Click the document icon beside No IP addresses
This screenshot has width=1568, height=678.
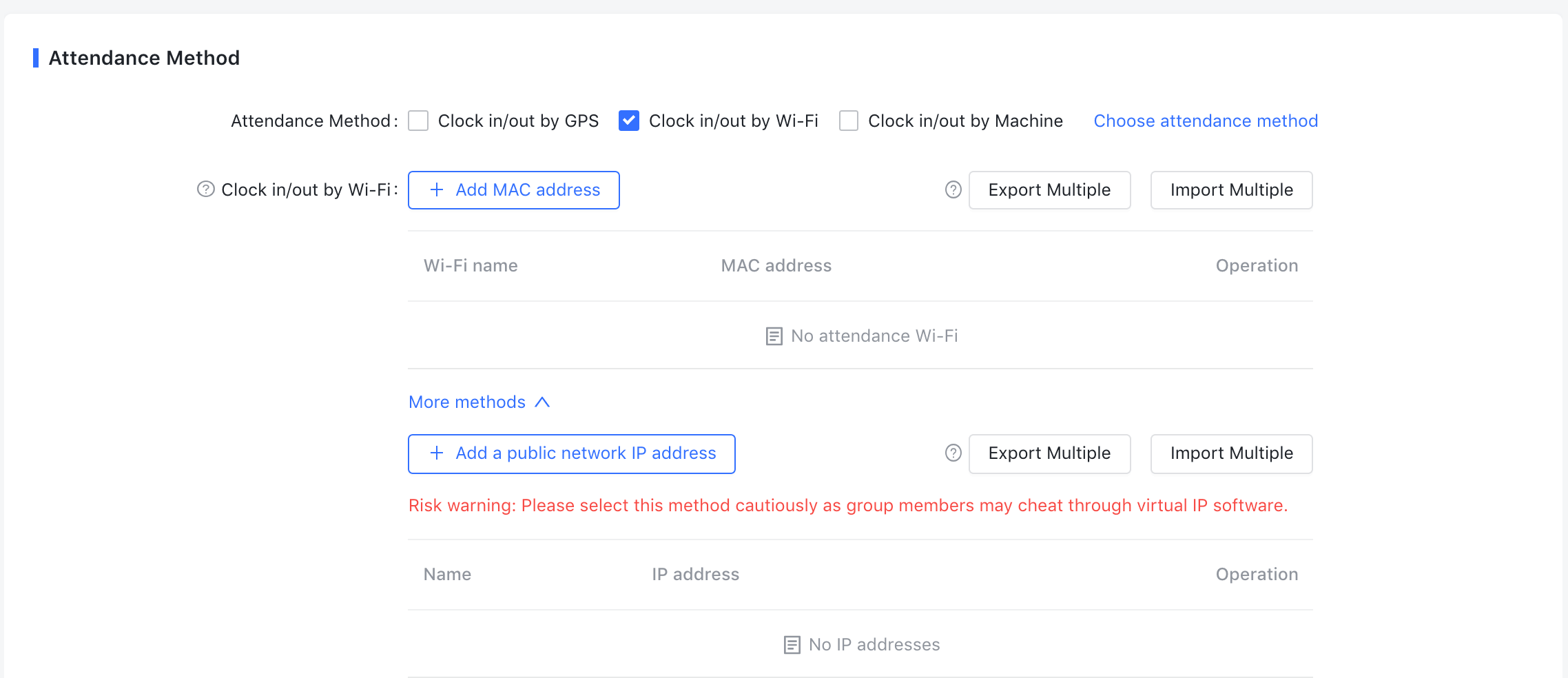coord(792,645)
